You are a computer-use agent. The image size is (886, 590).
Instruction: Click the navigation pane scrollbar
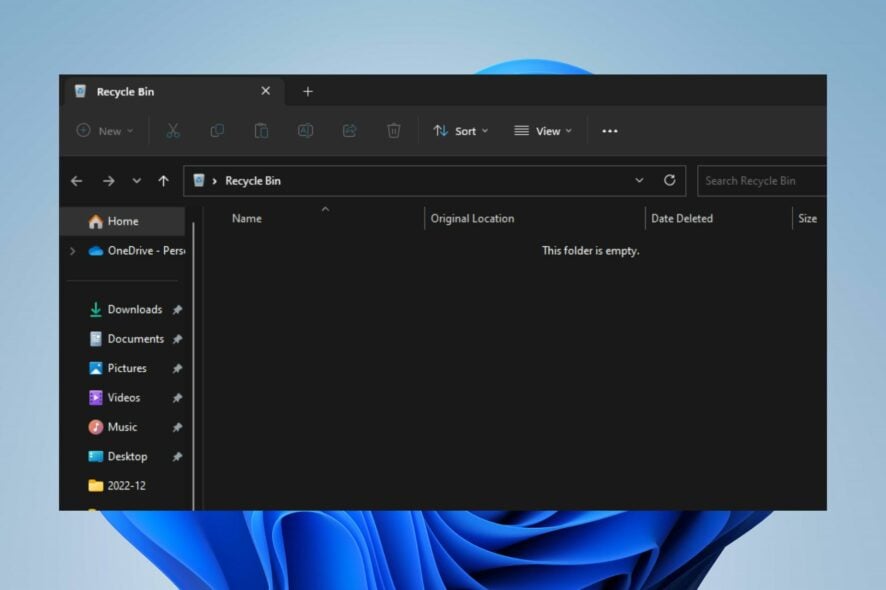[x=194, y=366]
